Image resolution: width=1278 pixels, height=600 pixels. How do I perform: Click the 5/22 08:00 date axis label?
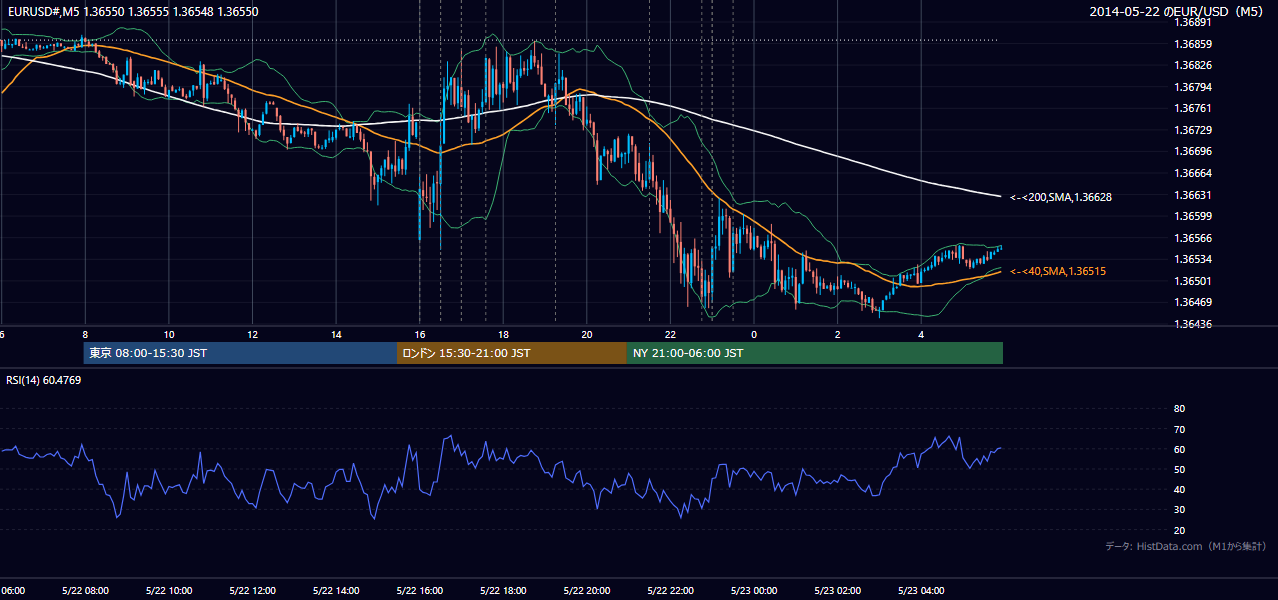pyautogui.click(x=84, y=590)
